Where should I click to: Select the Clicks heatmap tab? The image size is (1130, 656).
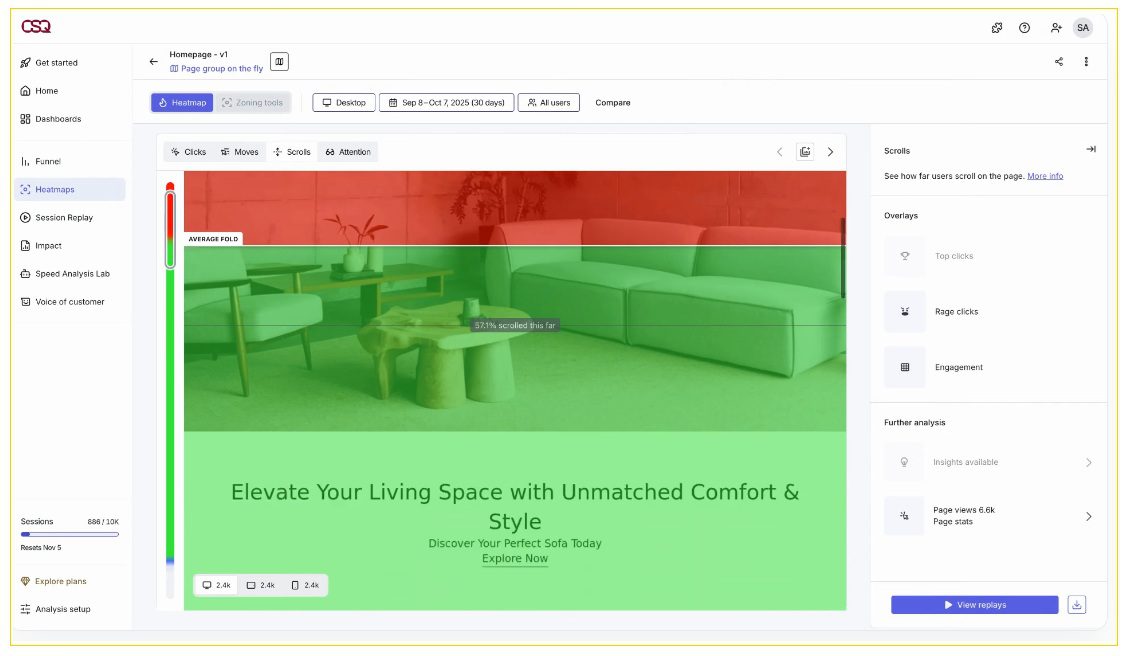(188, 152)
